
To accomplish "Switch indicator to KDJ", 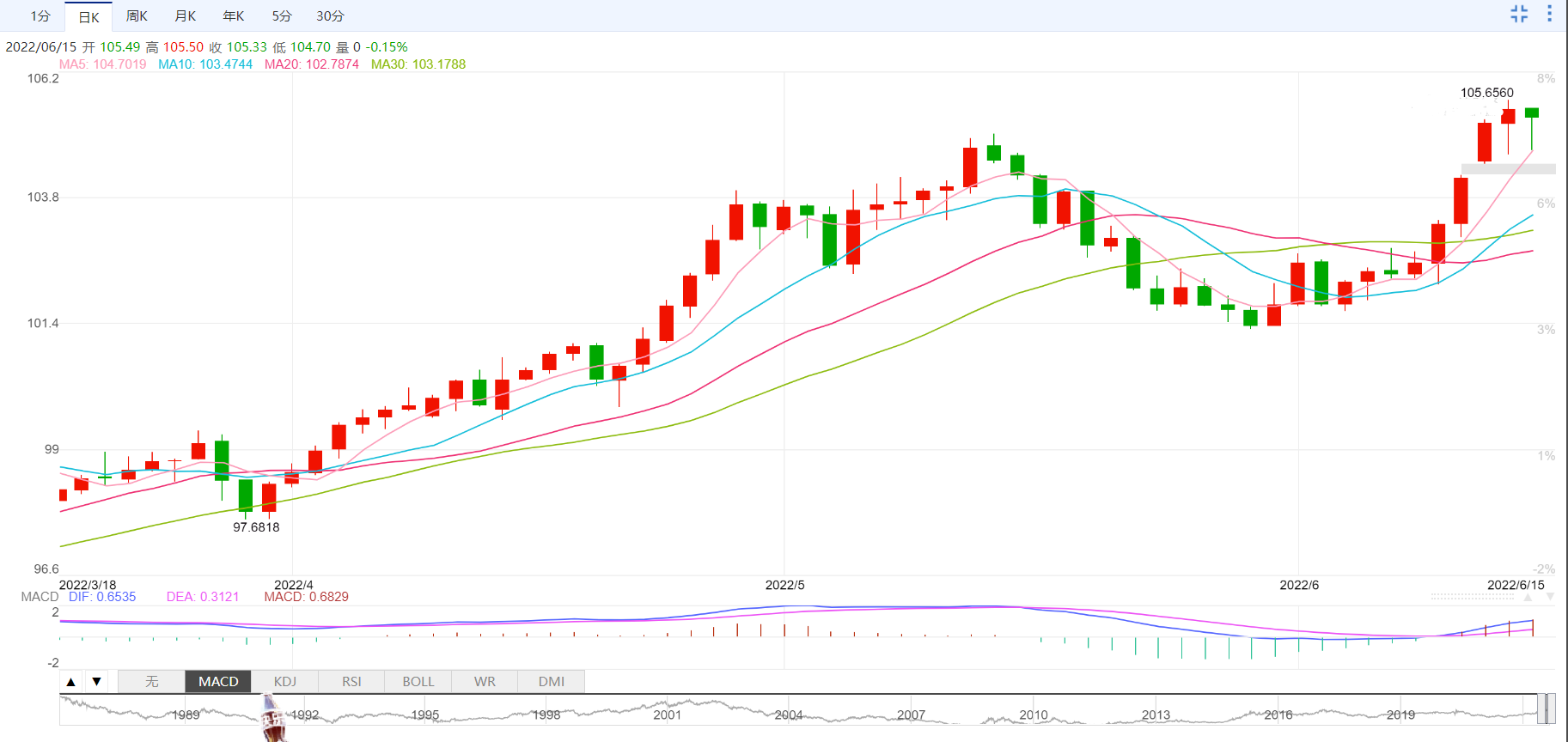I will coord(285,682).
